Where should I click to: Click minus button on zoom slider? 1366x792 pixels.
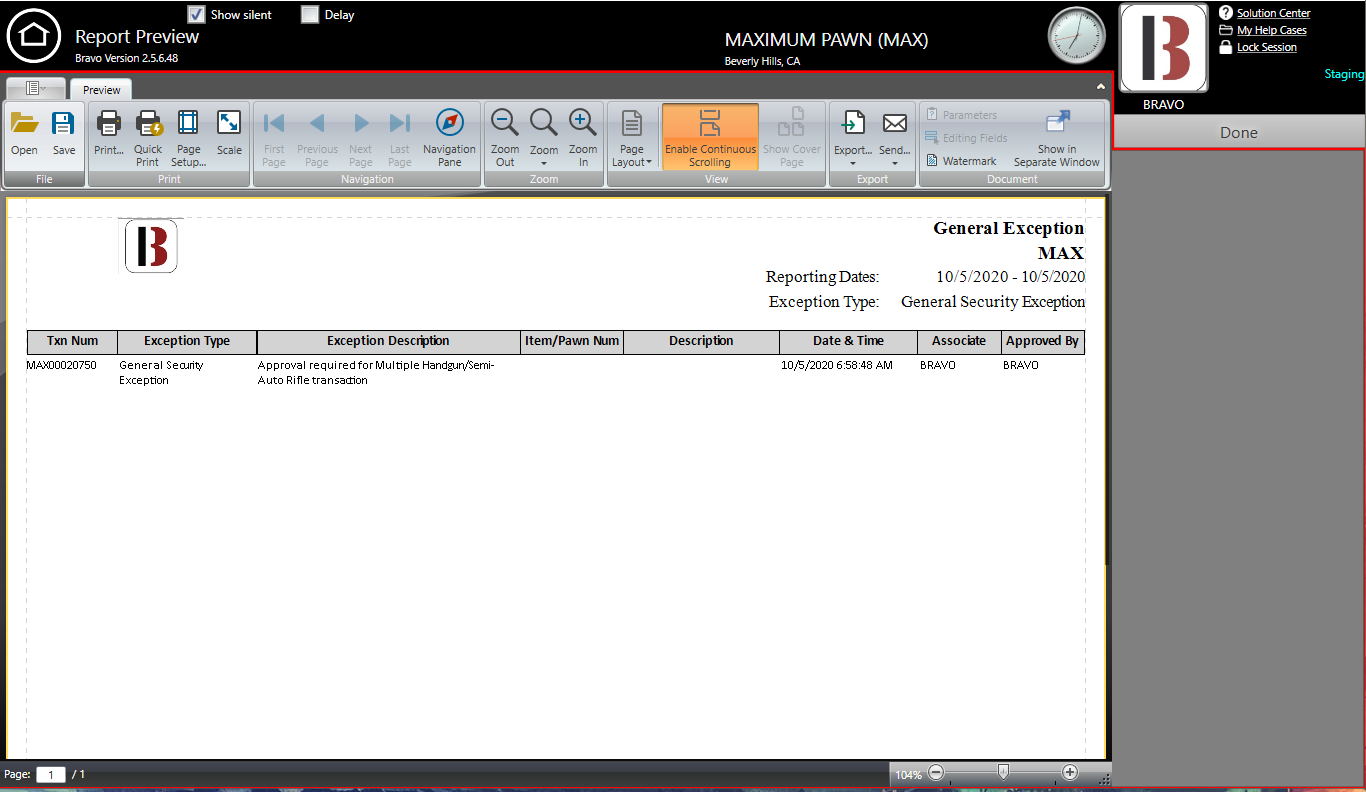click(936, 772)
